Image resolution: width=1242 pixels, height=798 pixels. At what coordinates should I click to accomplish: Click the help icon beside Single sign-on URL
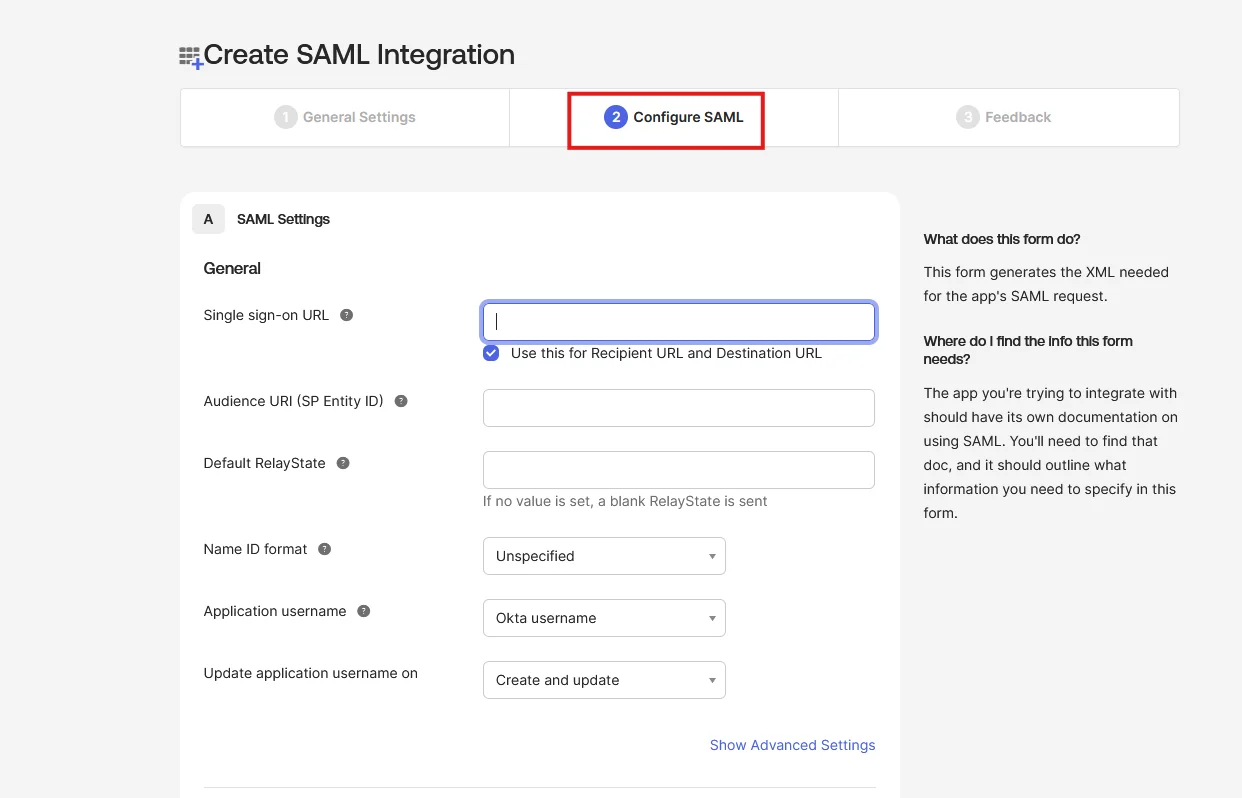(x=346, y=314)
